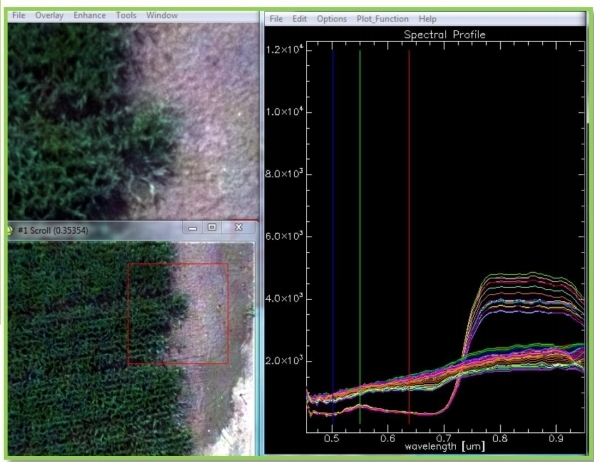
Task: Open the Edit menu in plot window
Action: tap(299, 19)
